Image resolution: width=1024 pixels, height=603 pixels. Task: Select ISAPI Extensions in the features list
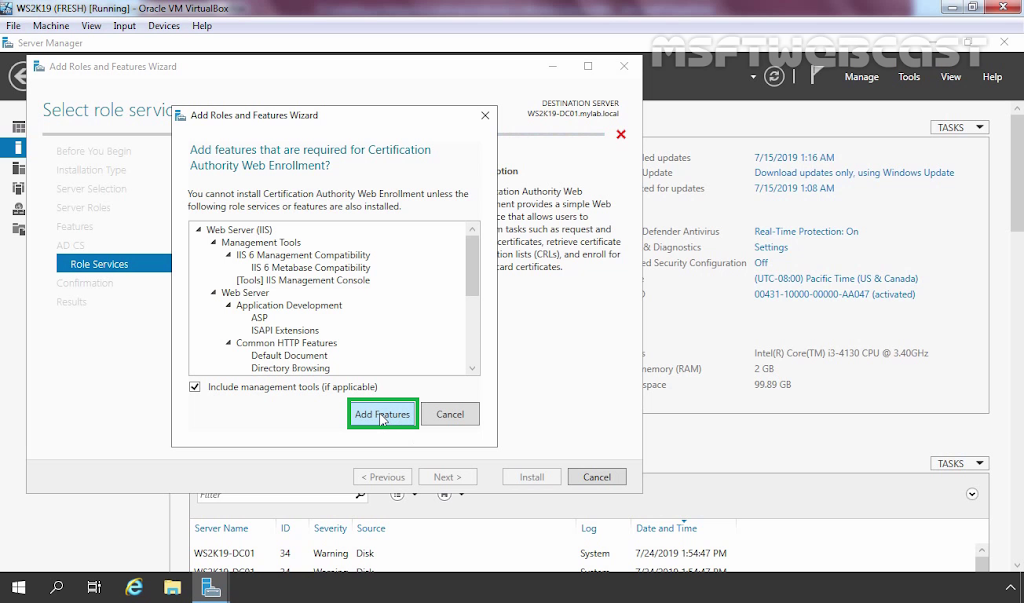285,331
